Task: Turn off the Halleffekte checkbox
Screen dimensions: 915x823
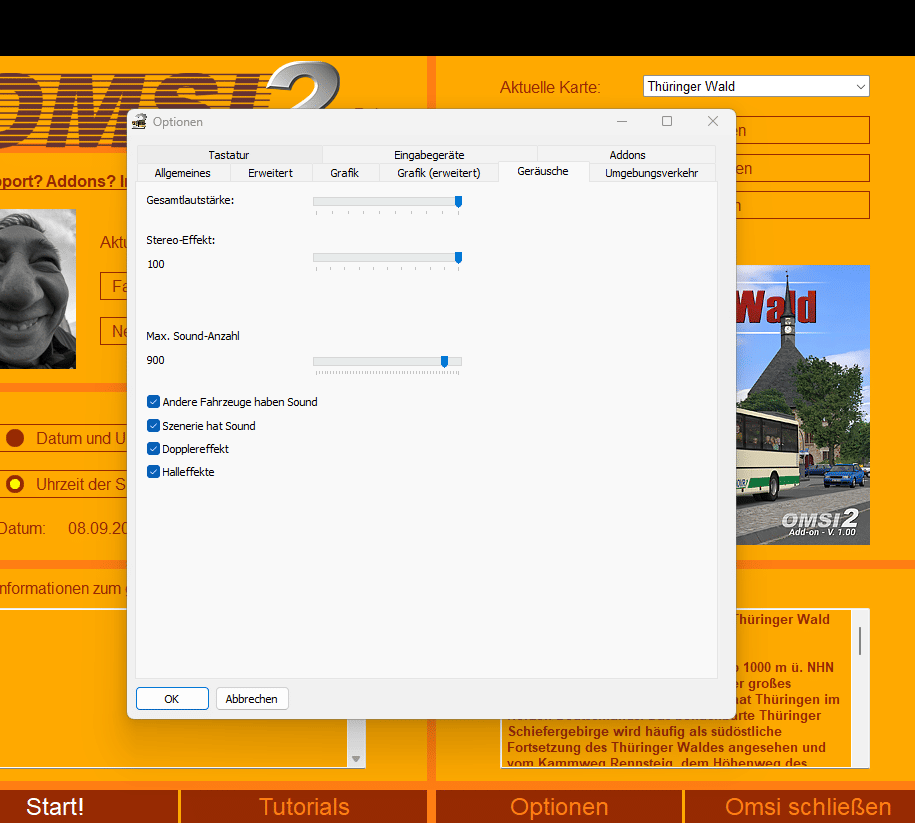Action: tap(154, 472)
